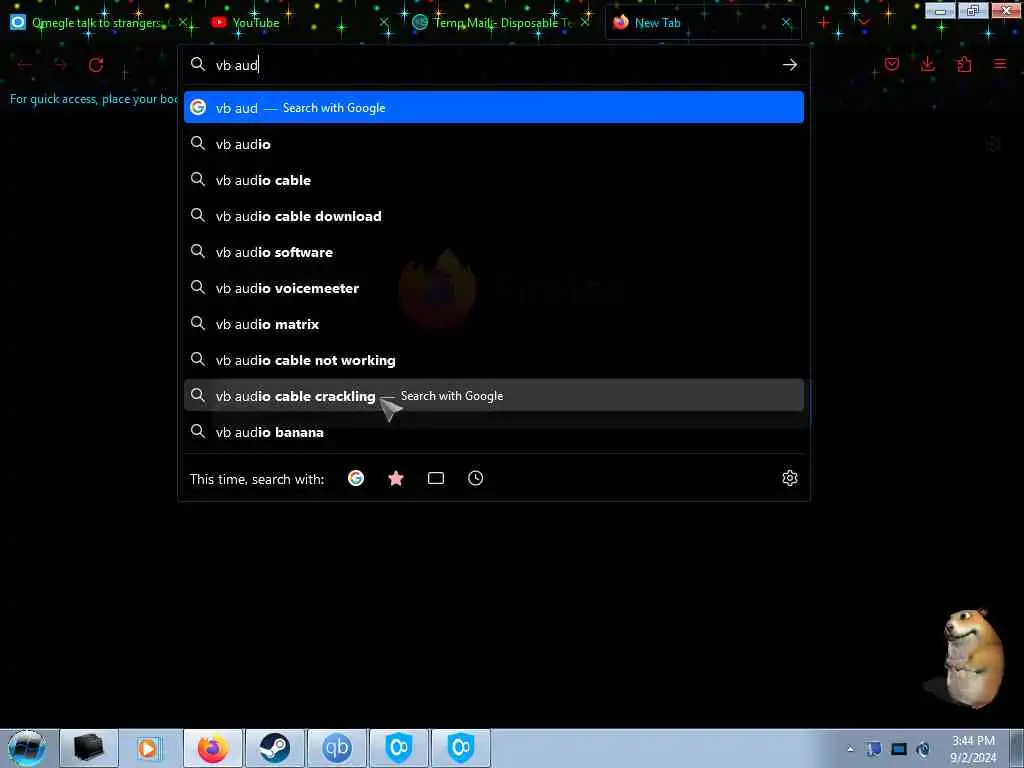Open the Save to Pocket icon
1024x768 pixels.
[892, 64]
